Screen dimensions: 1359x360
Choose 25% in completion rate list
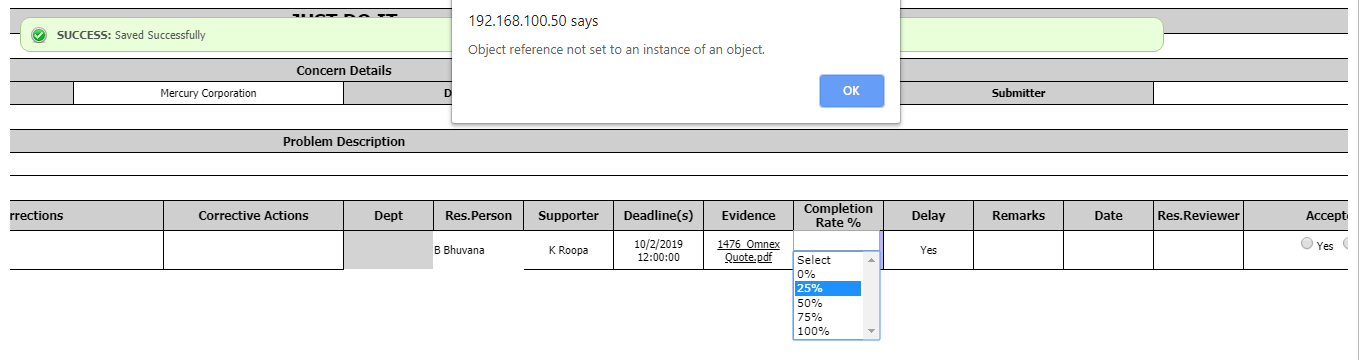[828, 288]
